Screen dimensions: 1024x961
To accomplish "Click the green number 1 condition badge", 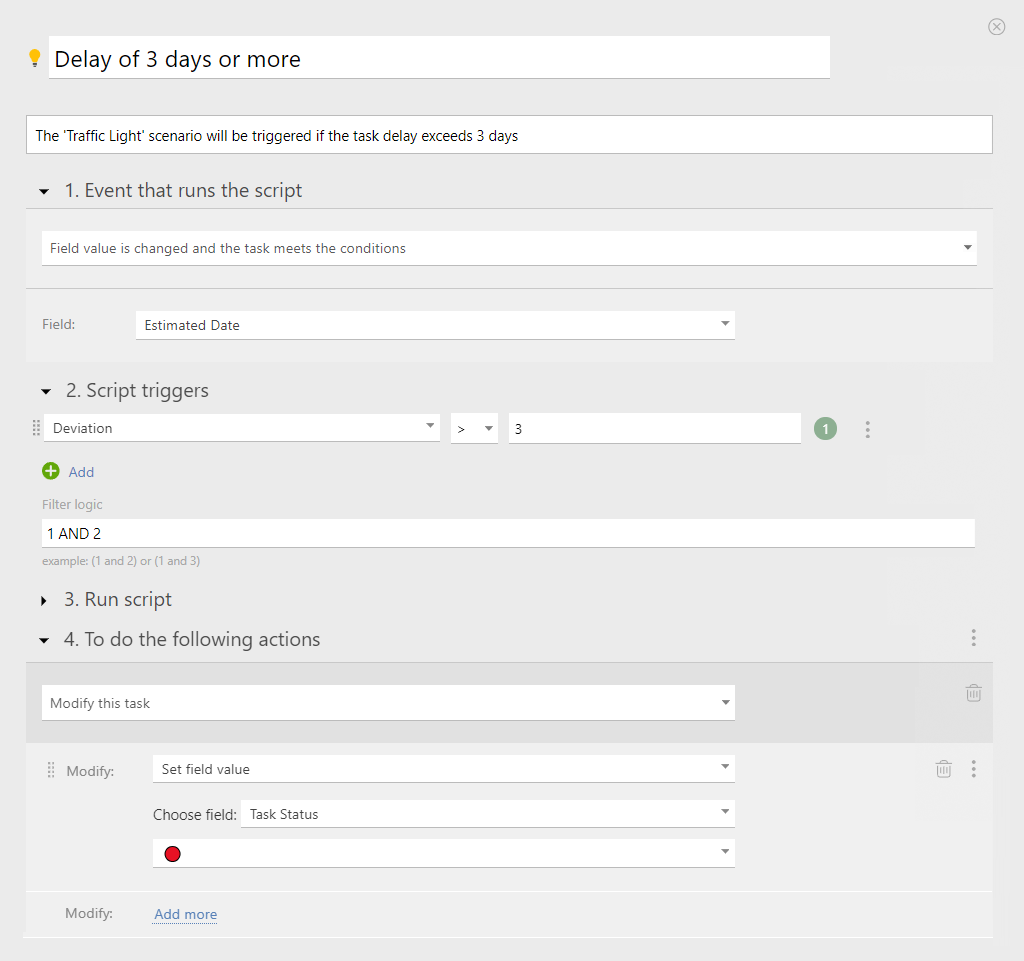I will pyautogui.click(x=825, y=429).
